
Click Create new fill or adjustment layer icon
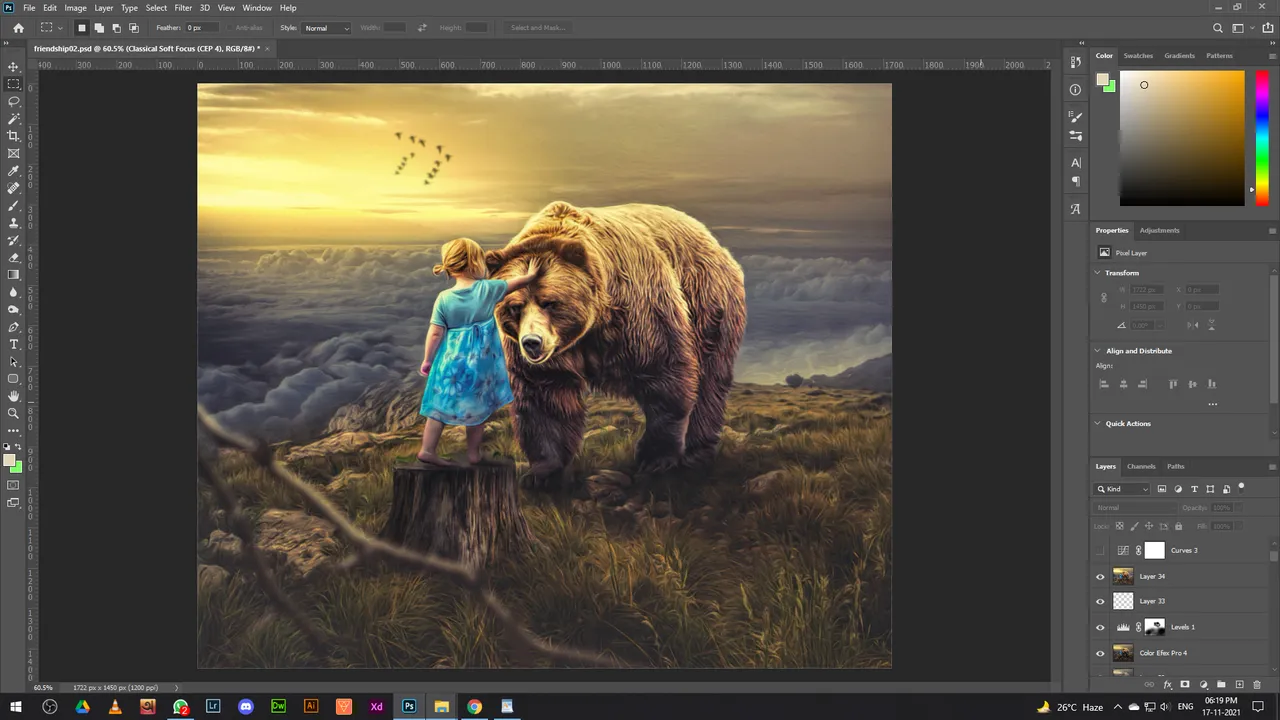tap(1203, 685)
